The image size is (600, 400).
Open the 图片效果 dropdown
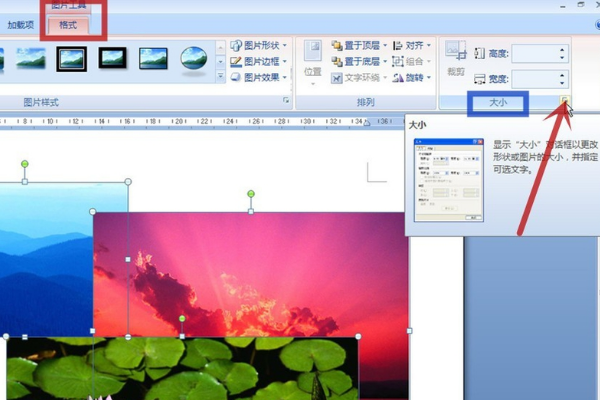(259, 77)
